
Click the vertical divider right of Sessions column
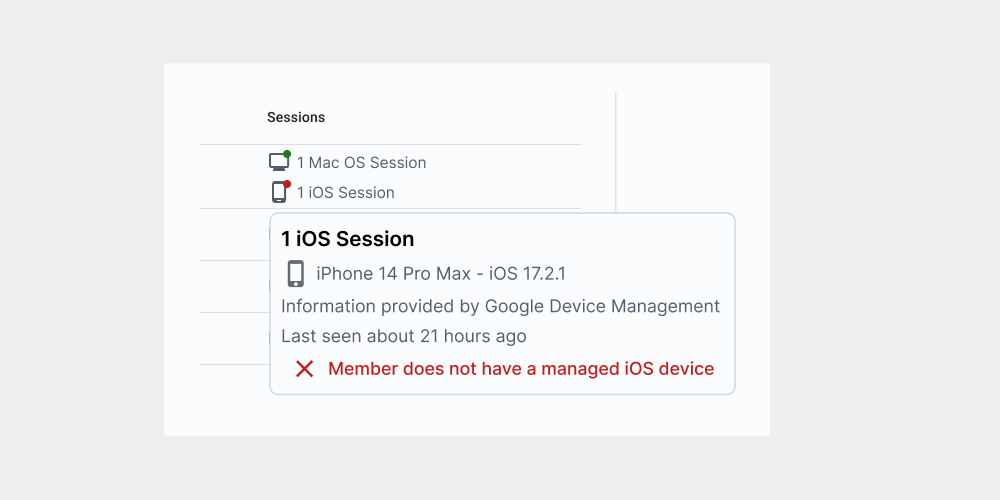616,150
